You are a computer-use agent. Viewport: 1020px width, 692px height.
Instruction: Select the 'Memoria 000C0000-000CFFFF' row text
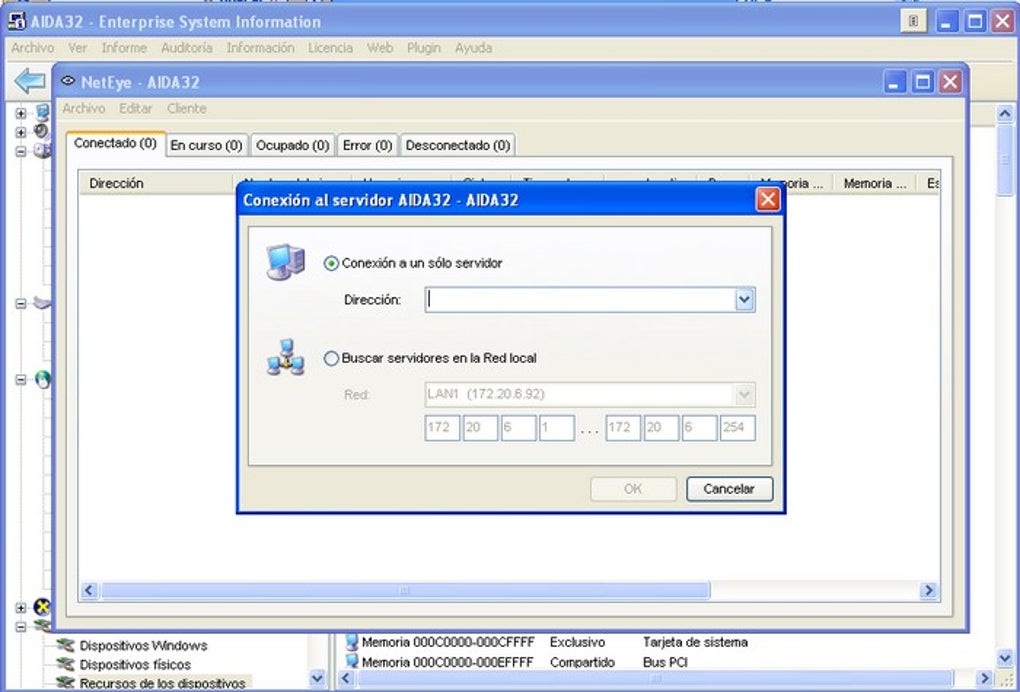(x=448, y=642)
